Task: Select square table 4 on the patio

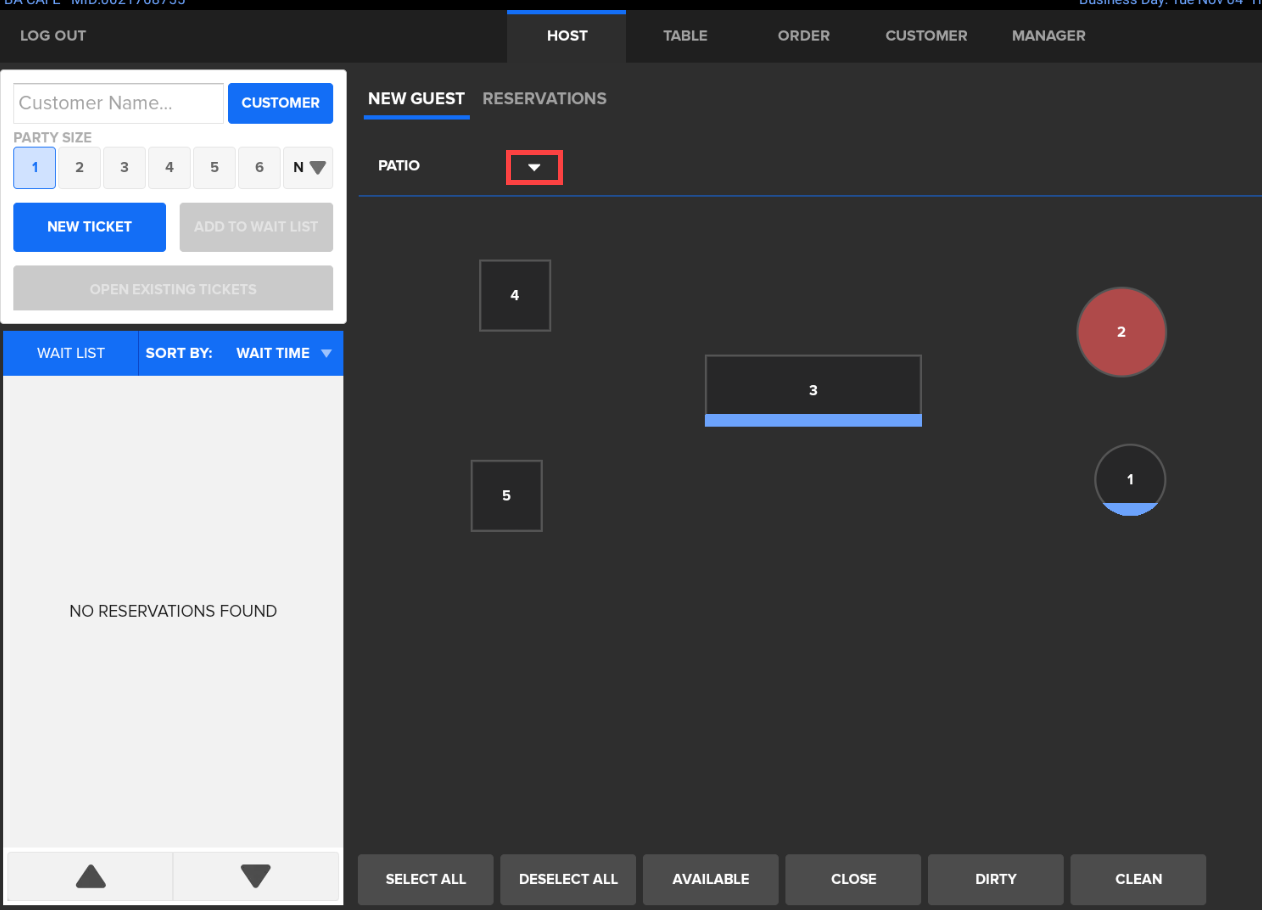Action: coord(514,295)
